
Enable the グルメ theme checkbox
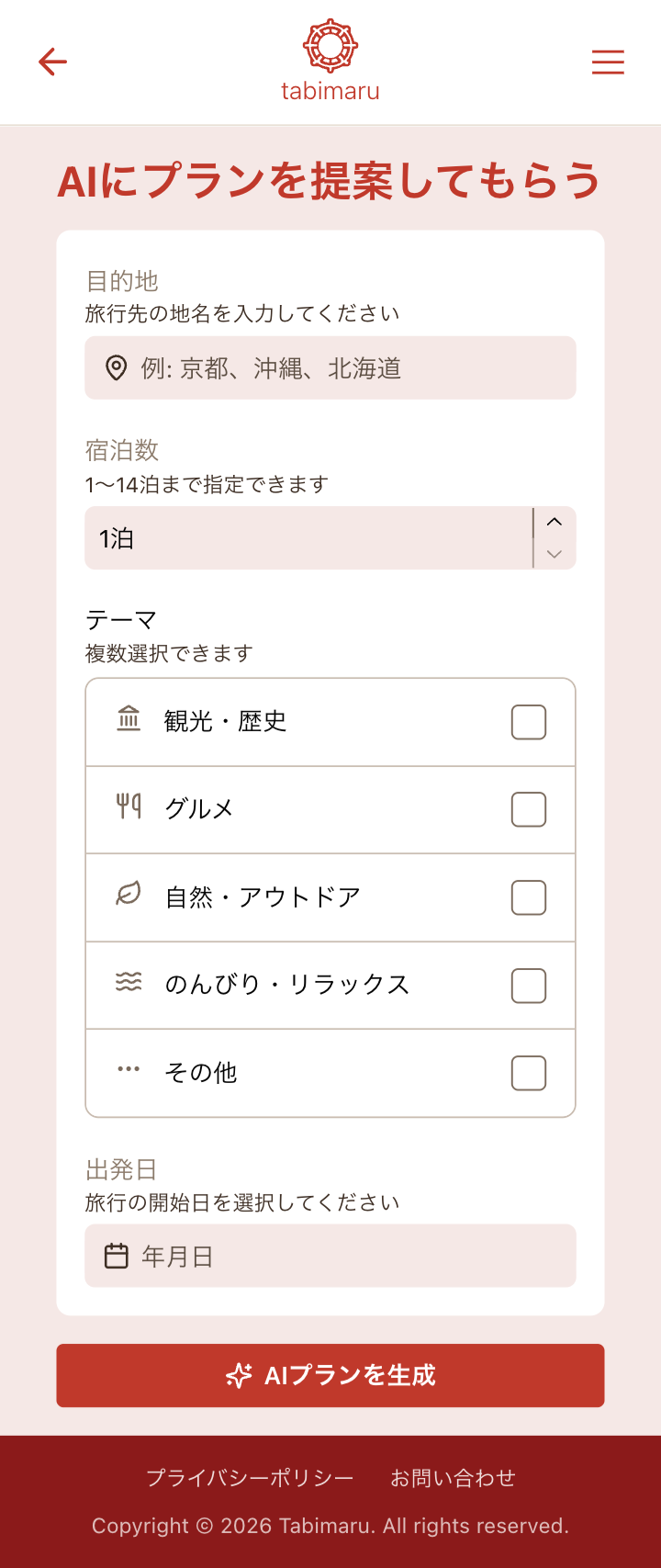(529, 809)
